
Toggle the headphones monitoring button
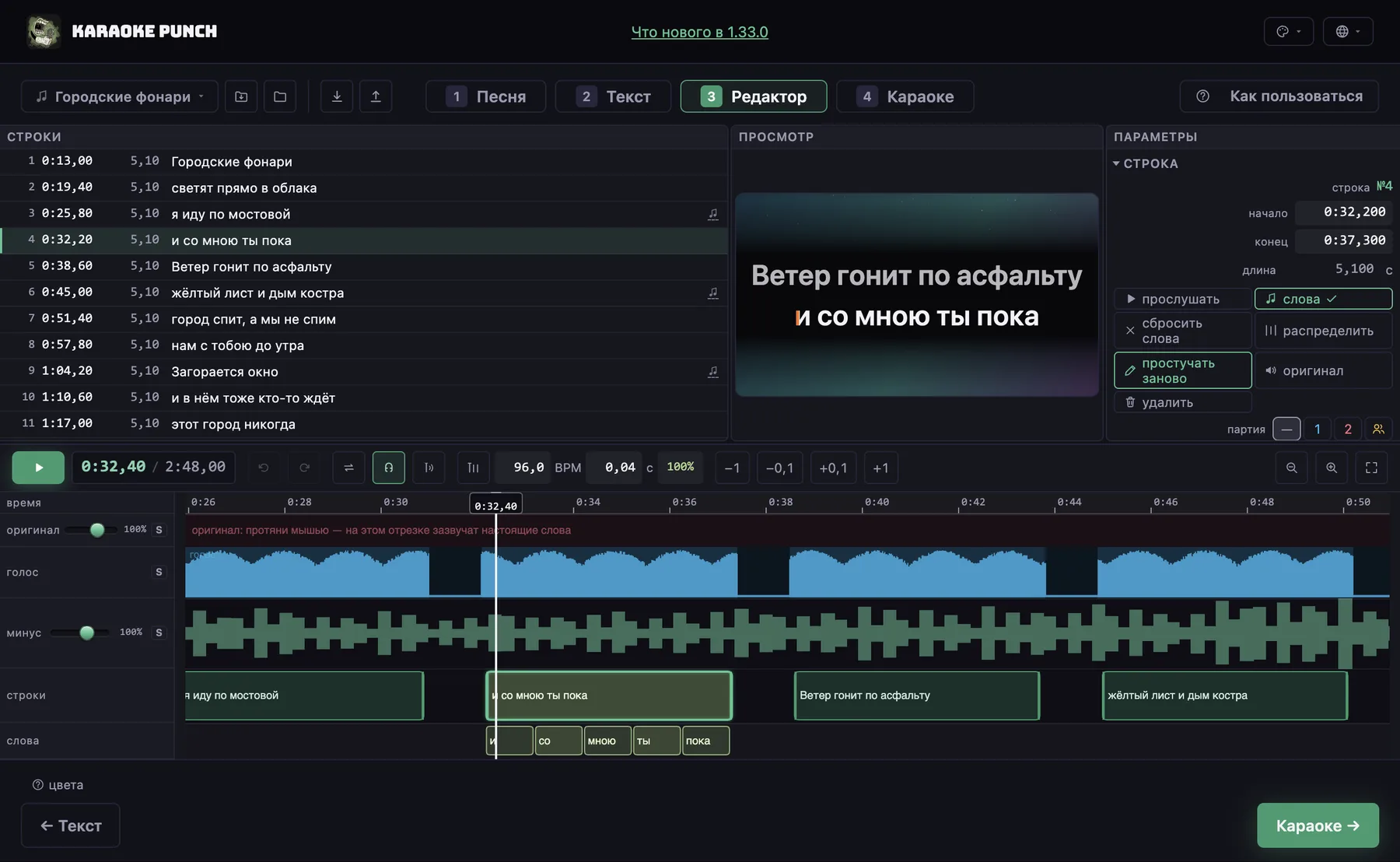click(x=389, y=468)
